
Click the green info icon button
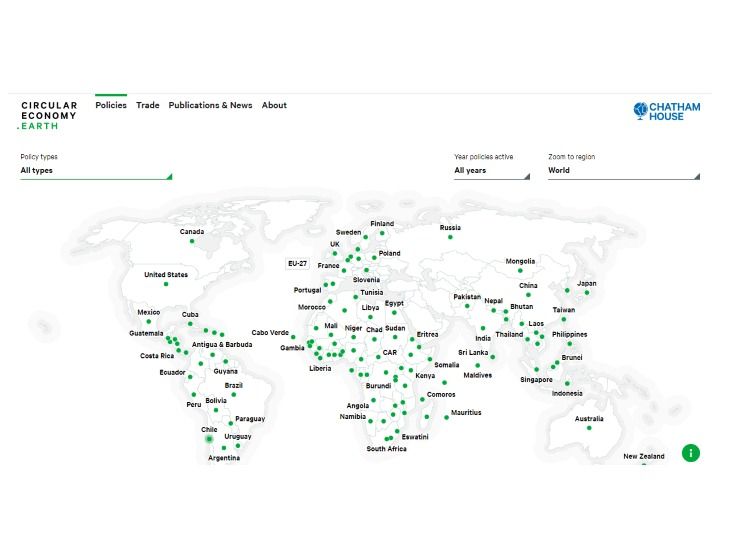tap(690, 453)
